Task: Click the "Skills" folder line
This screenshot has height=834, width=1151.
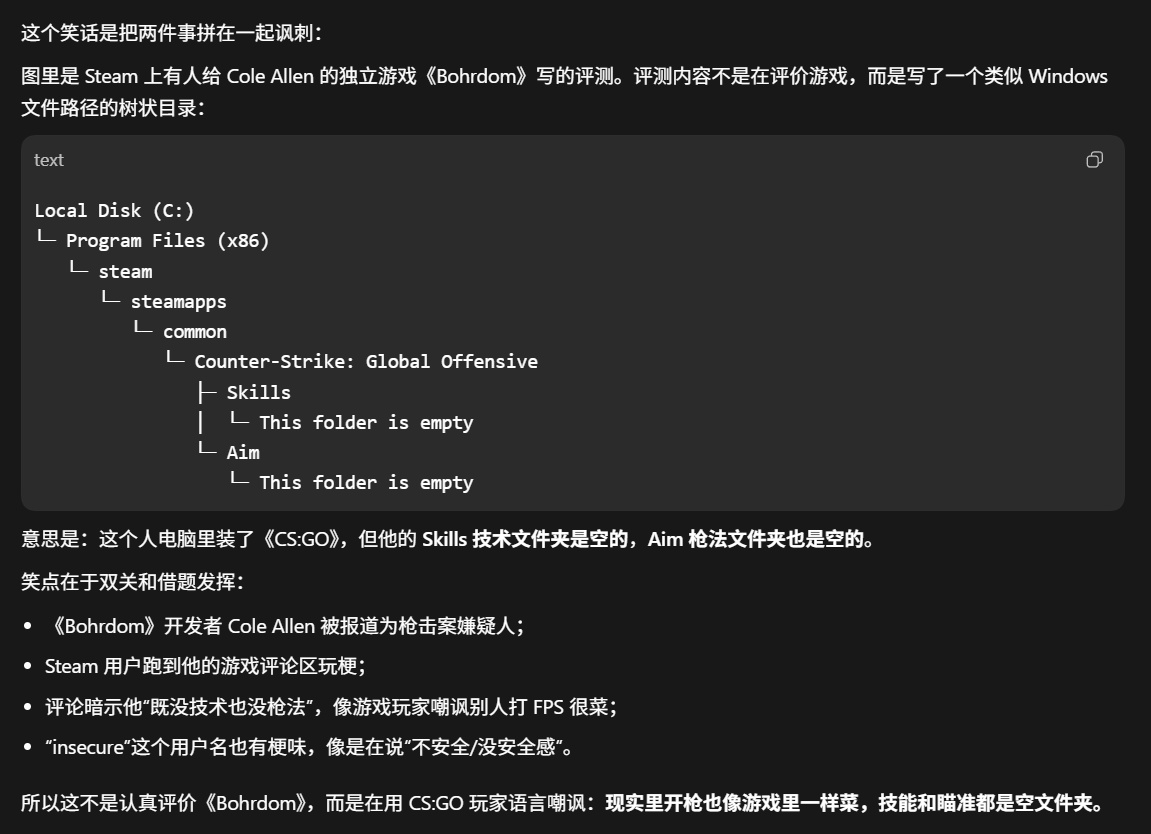Action: 258,392
